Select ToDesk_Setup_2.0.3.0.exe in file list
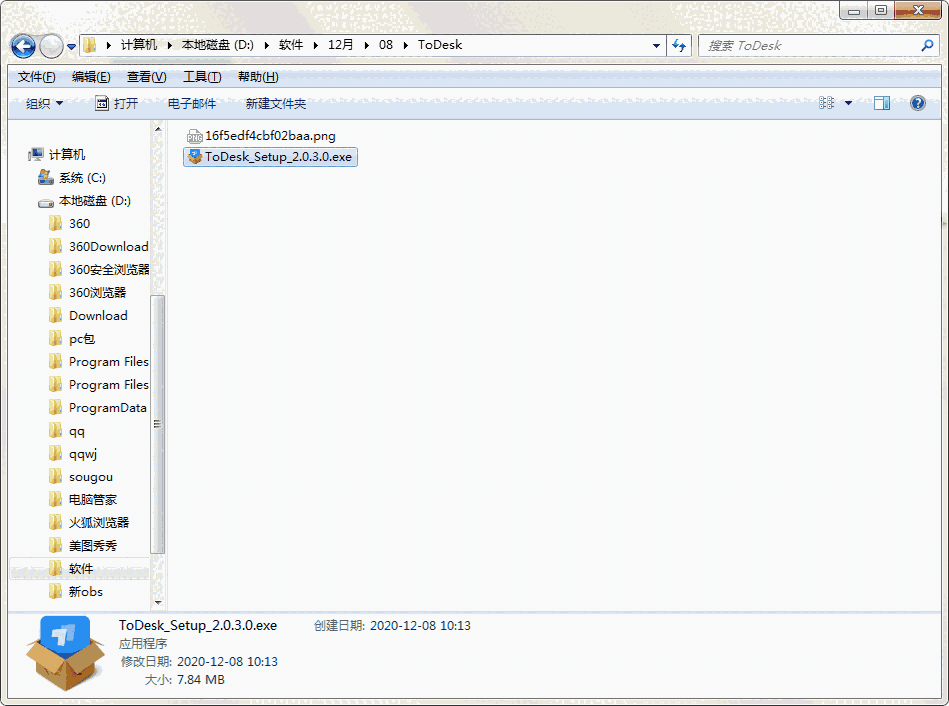The height and width of the screenshot is (706, 949). coord(270,157)
